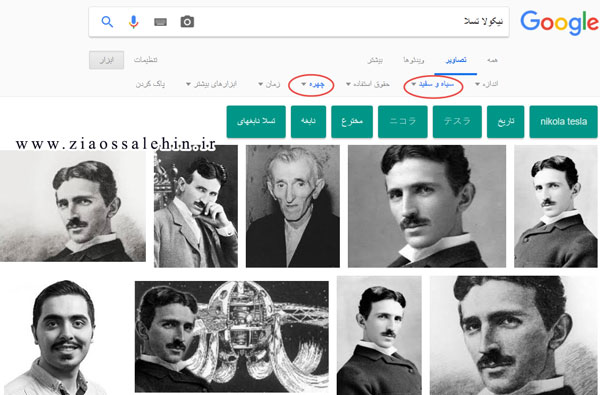The height and width of the screenshot is (395, 600).
Task: Open top-row rightmost portrait in buttoned coat
Action: [556, 206]
